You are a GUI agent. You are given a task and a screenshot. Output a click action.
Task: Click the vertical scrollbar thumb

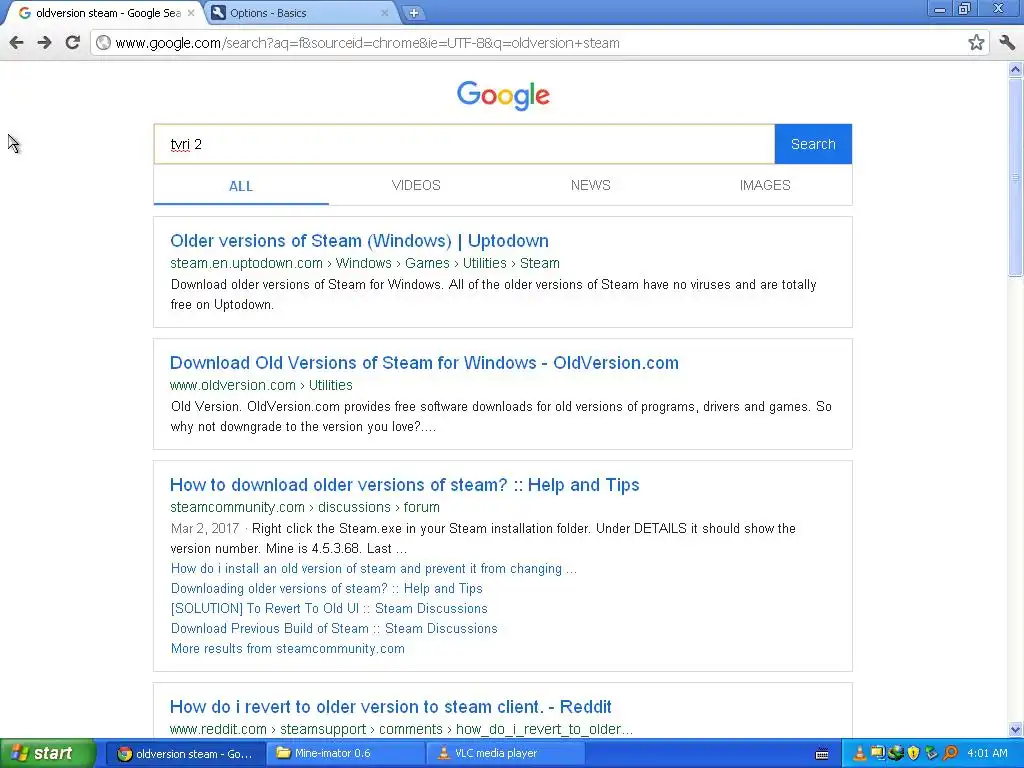1016,176
